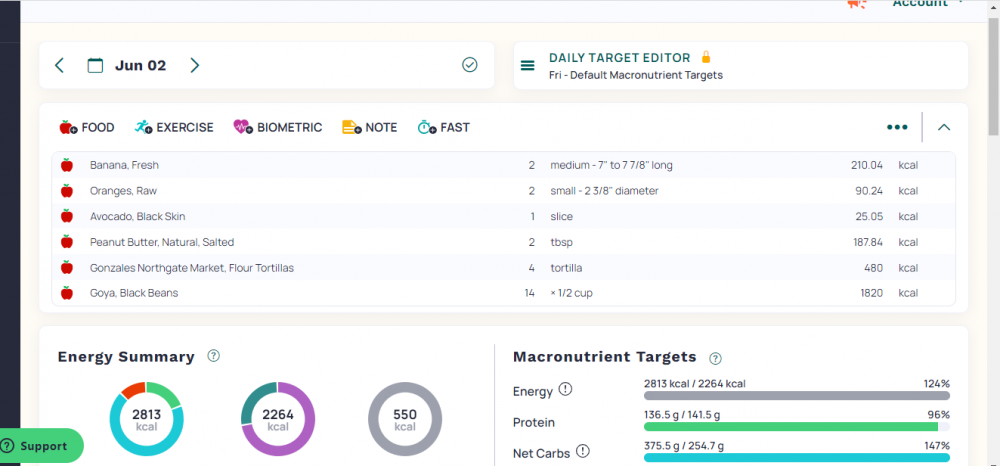Viewport: 1000px width, 466px height.
Task: Click the Energy info exclamation icon
Action: pos(565,389)
